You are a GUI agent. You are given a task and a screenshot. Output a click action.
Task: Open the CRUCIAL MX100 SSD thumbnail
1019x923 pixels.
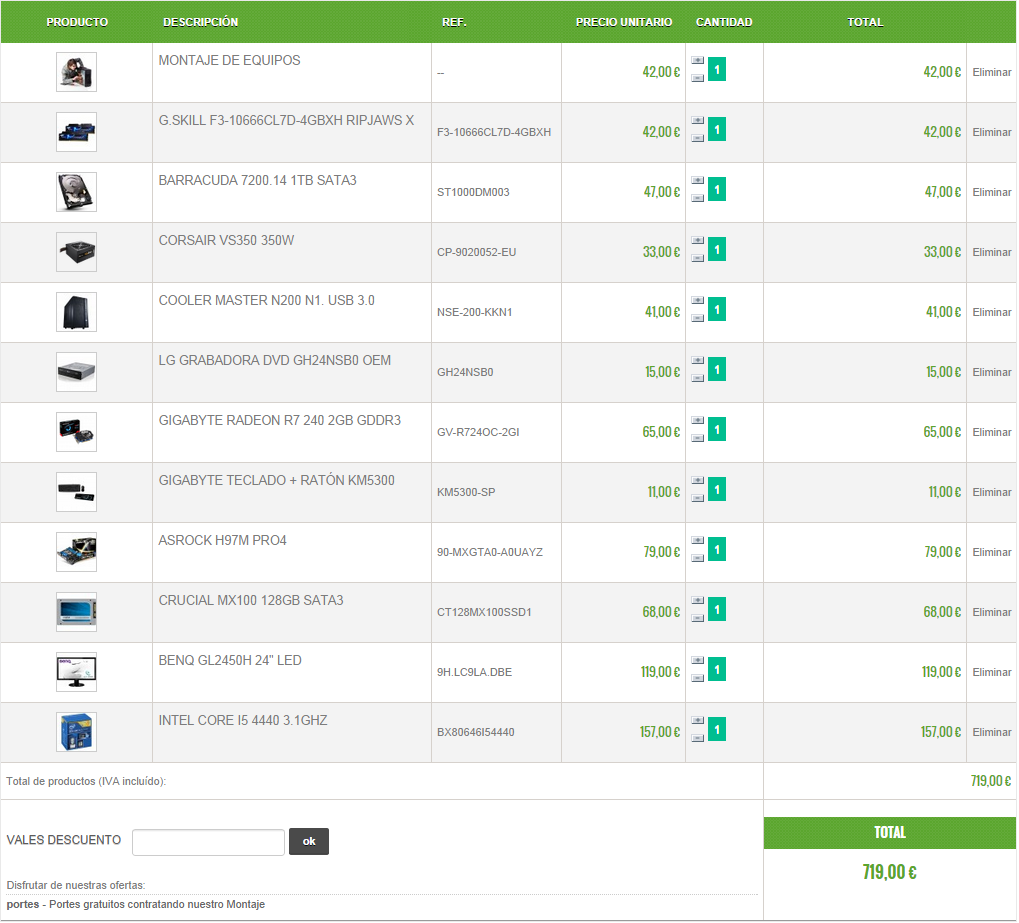[76, 612]
